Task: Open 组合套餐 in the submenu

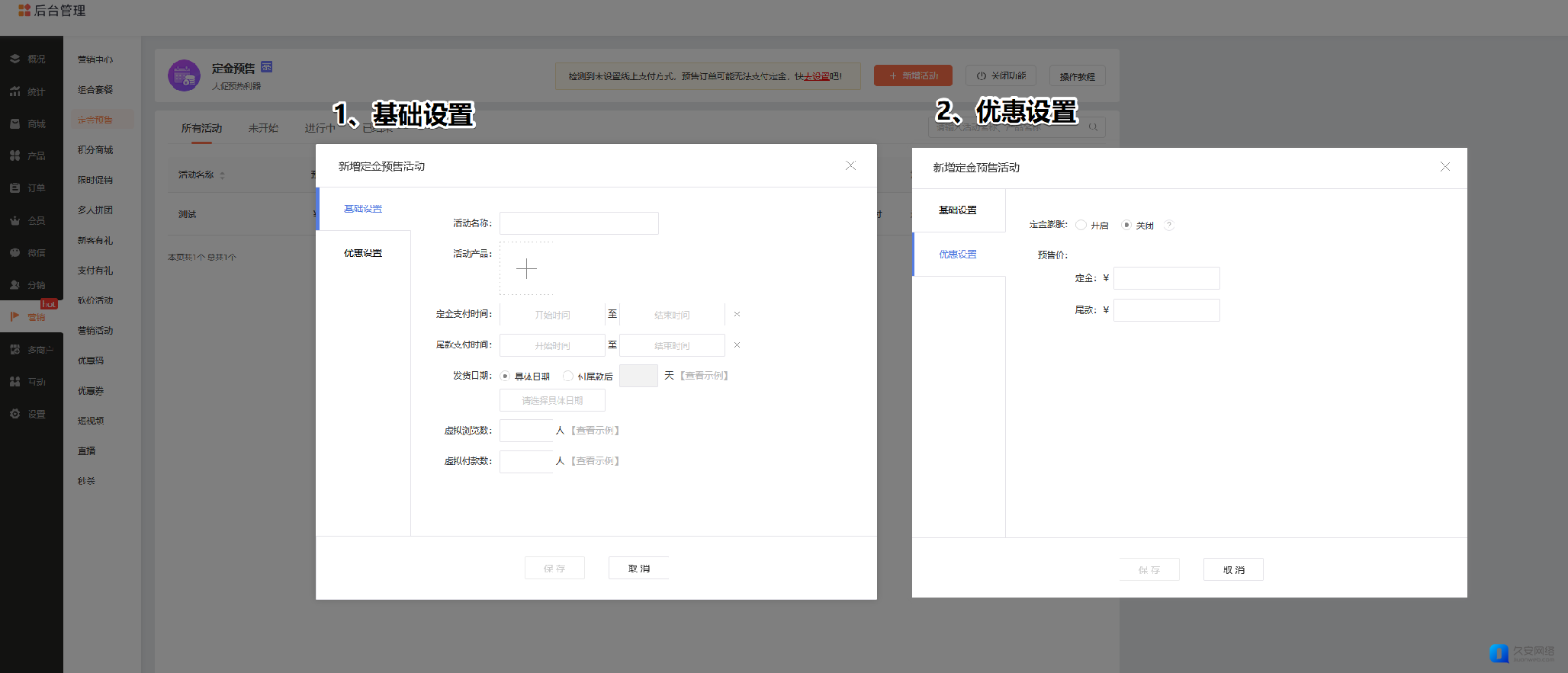Action: click(x=95, y=90)
